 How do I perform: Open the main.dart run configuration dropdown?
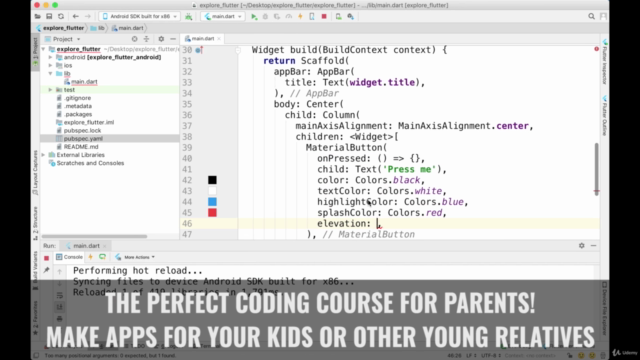[223, 16]
